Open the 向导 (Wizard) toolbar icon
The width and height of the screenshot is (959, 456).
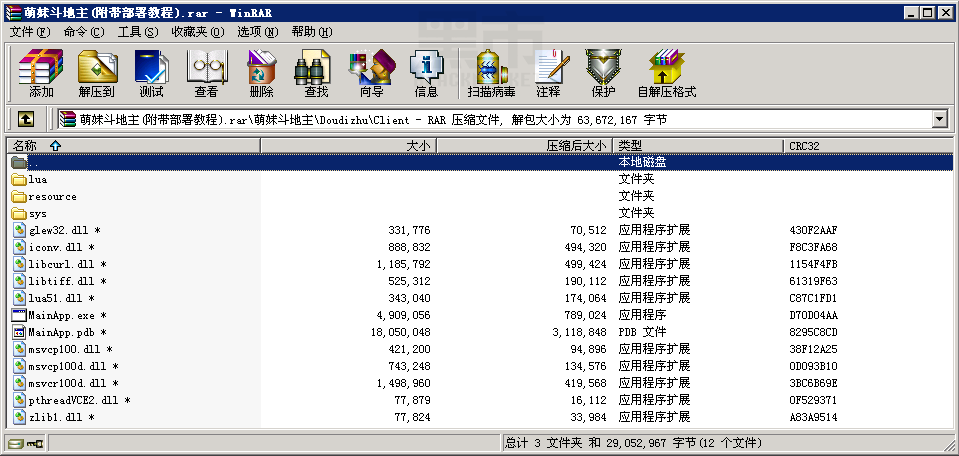371,67
